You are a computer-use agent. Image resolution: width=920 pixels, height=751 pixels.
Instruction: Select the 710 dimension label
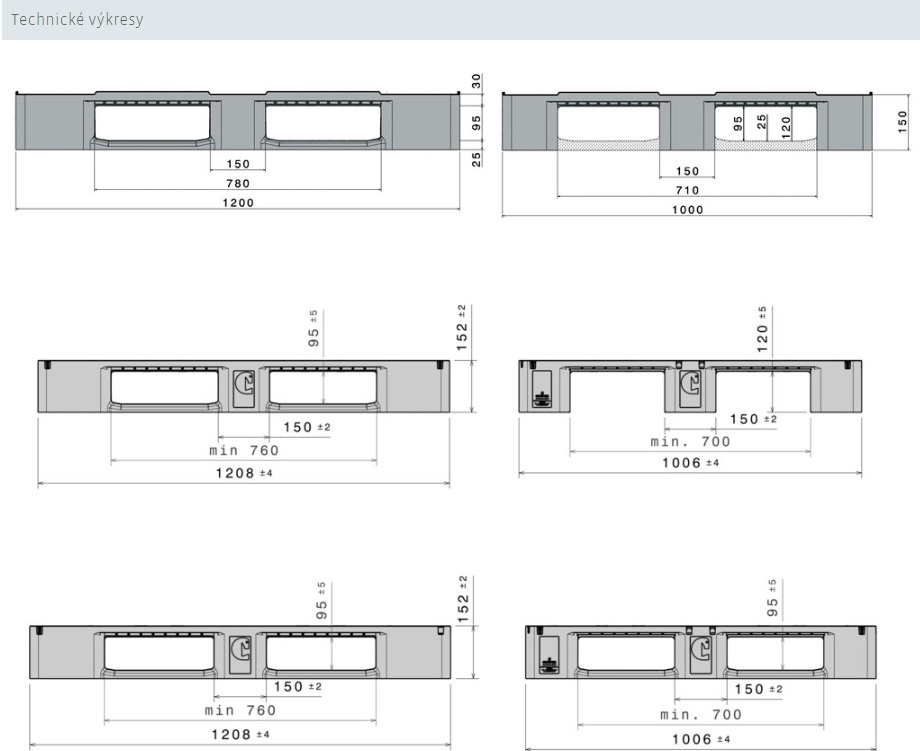(x=687, y=190)
